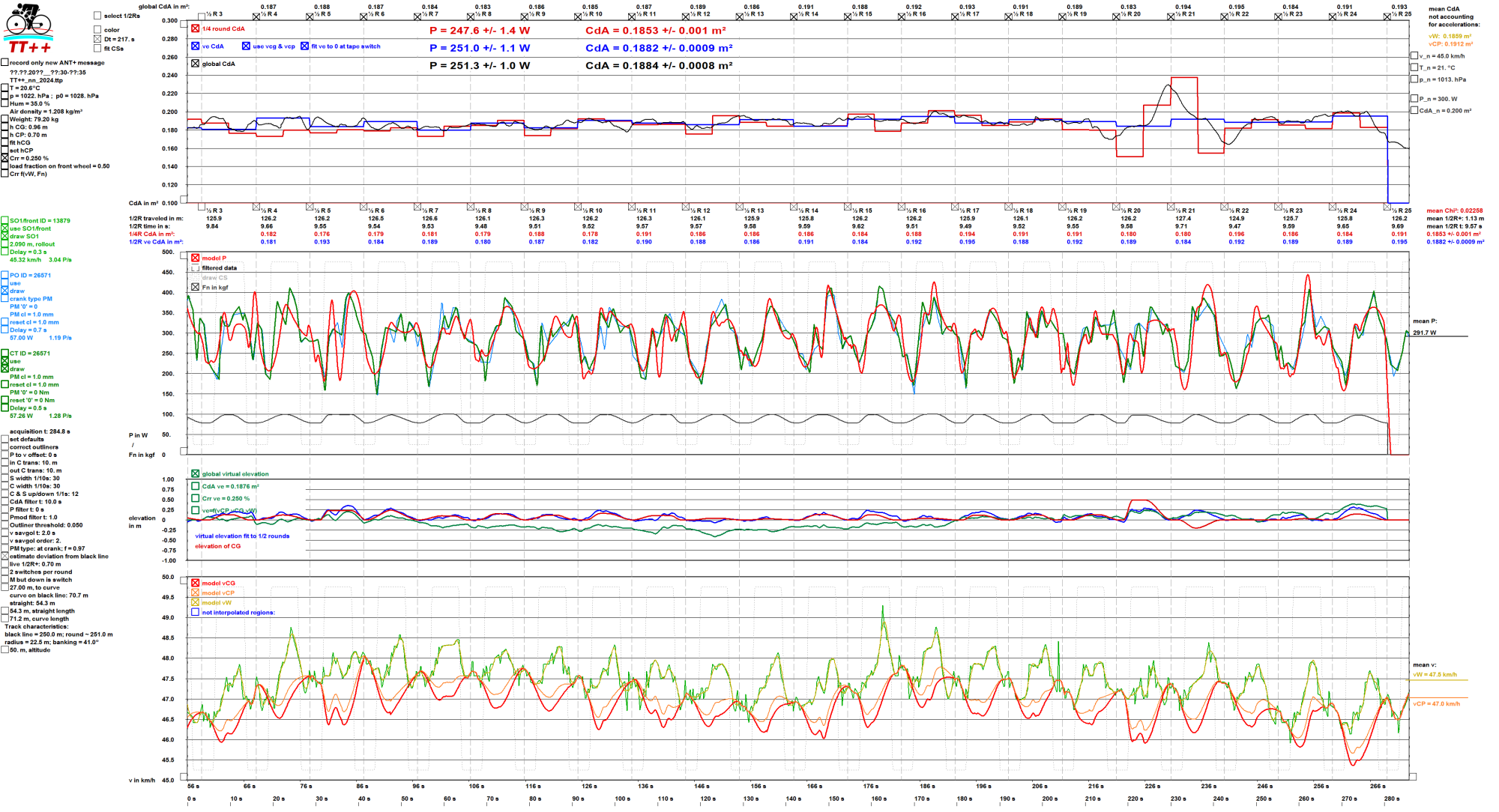Enable the select 1/2Rs checkbox
The width and height of the screenshot is (1499, 812).
[x=97, y=16]
